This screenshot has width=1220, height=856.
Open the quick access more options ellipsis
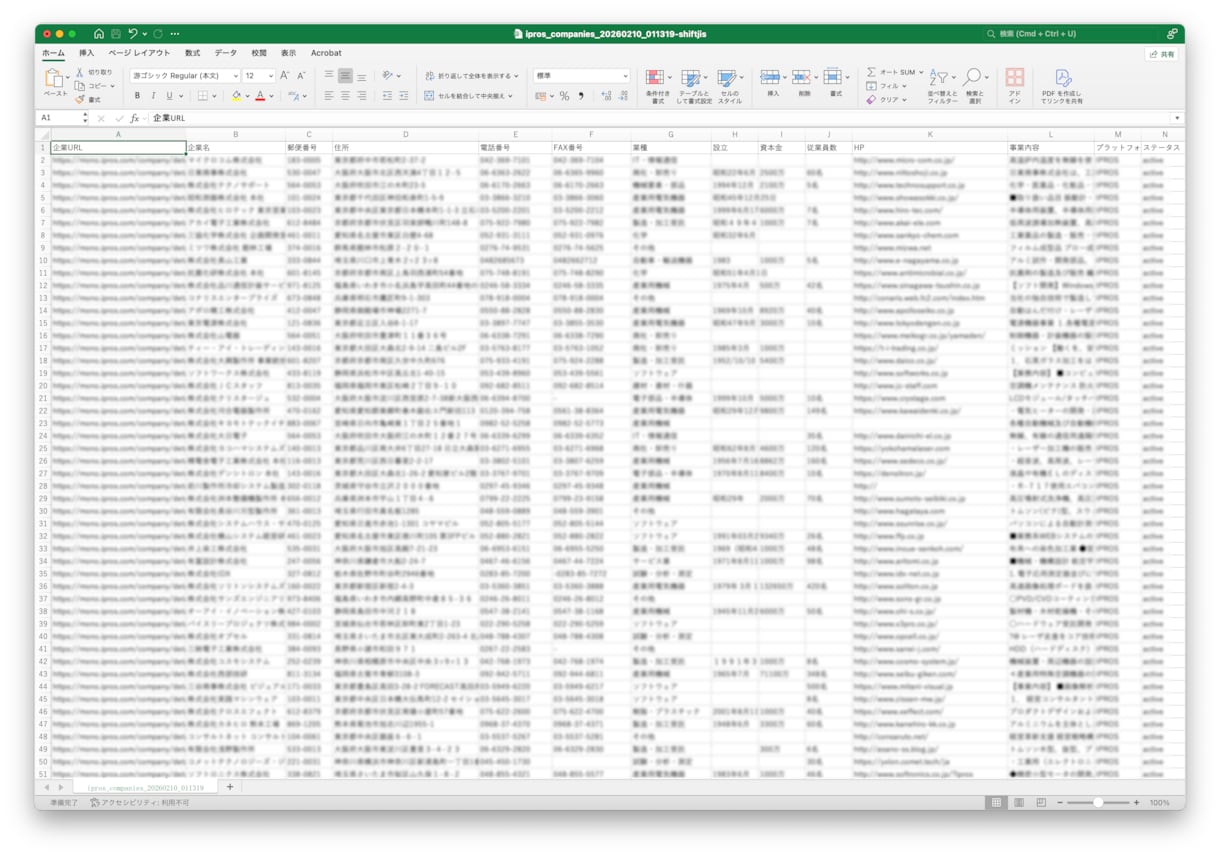(176, 34)
